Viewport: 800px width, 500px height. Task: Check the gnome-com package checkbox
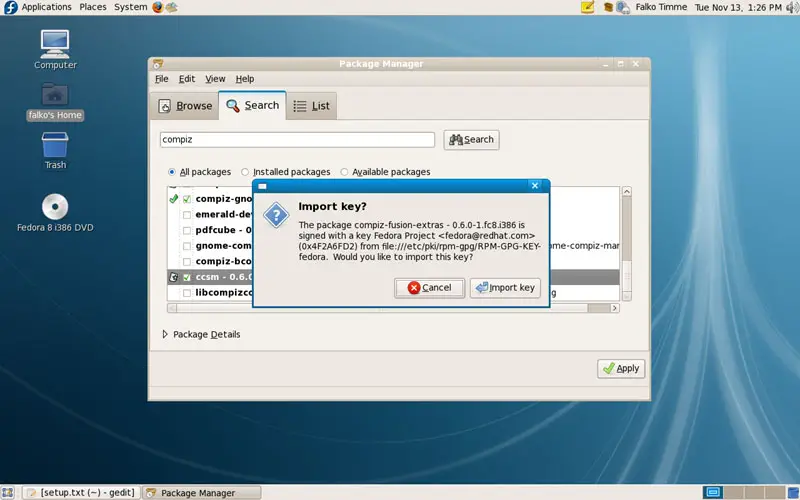coord(187,246)
